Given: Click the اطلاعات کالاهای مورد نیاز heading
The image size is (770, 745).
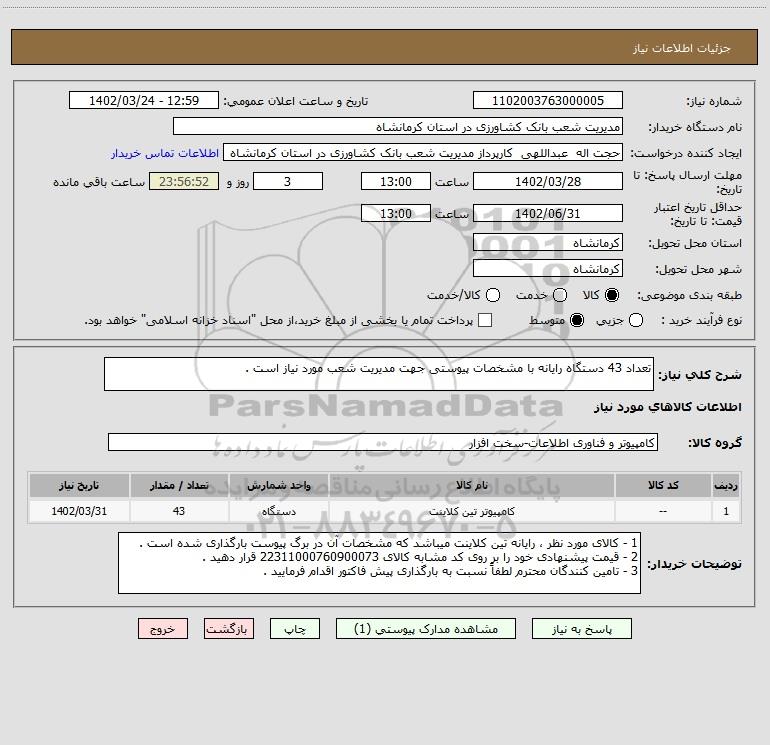Looking at the screenshot, I should (668, 407).
